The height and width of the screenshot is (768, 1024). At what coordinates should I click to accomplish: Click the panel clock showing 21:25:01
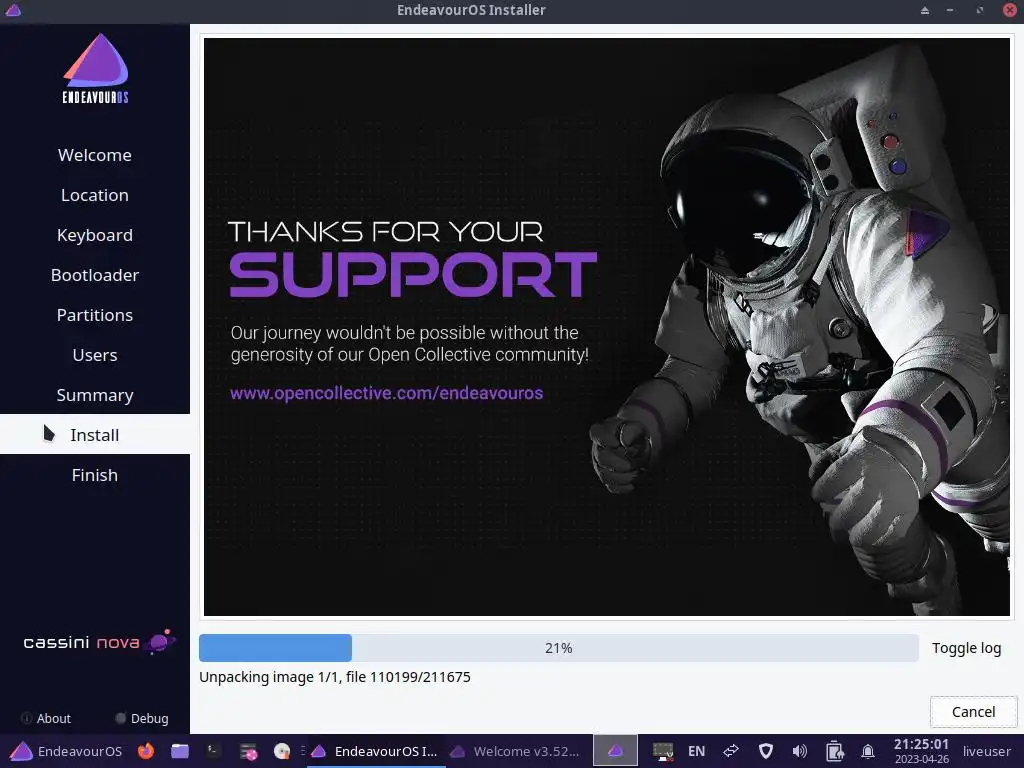921,751
